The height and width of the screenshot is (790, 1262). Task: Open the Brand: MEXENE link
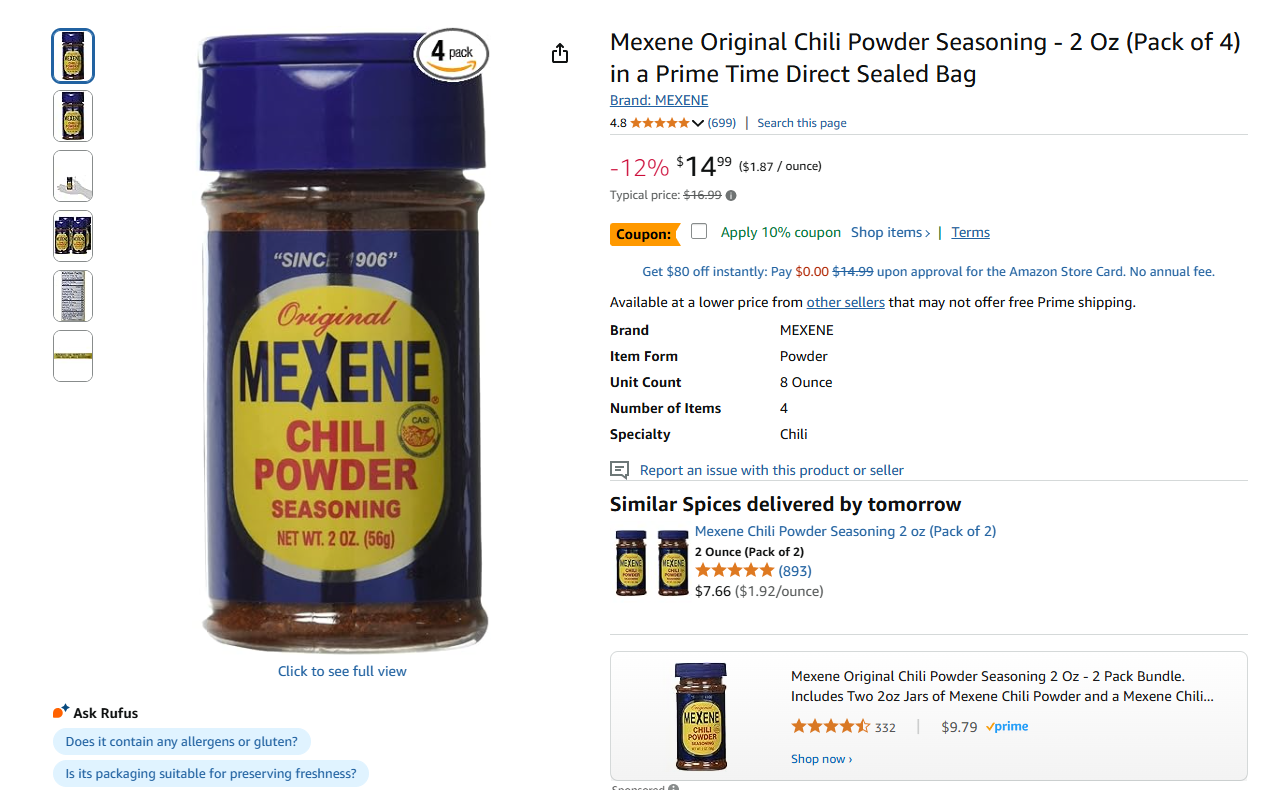pos(659,100)
